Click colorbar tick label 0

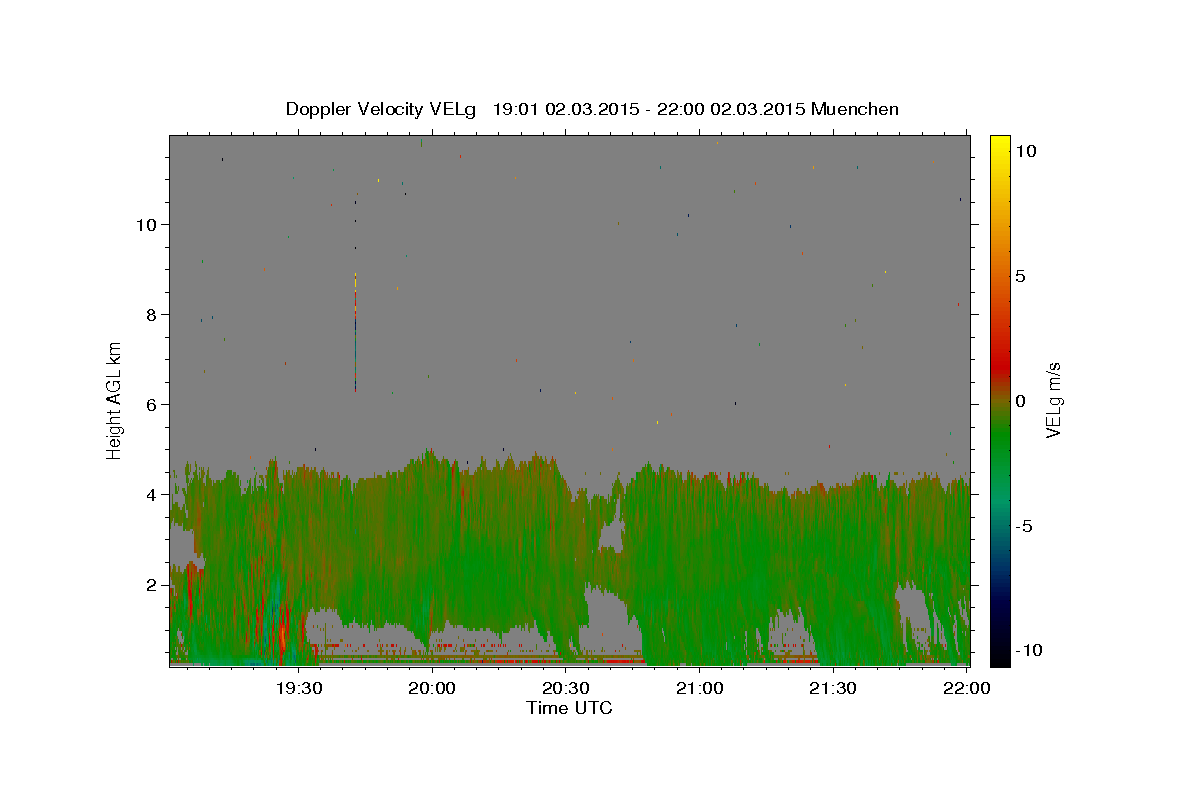pyautogui.click(x=1020, y=401)
